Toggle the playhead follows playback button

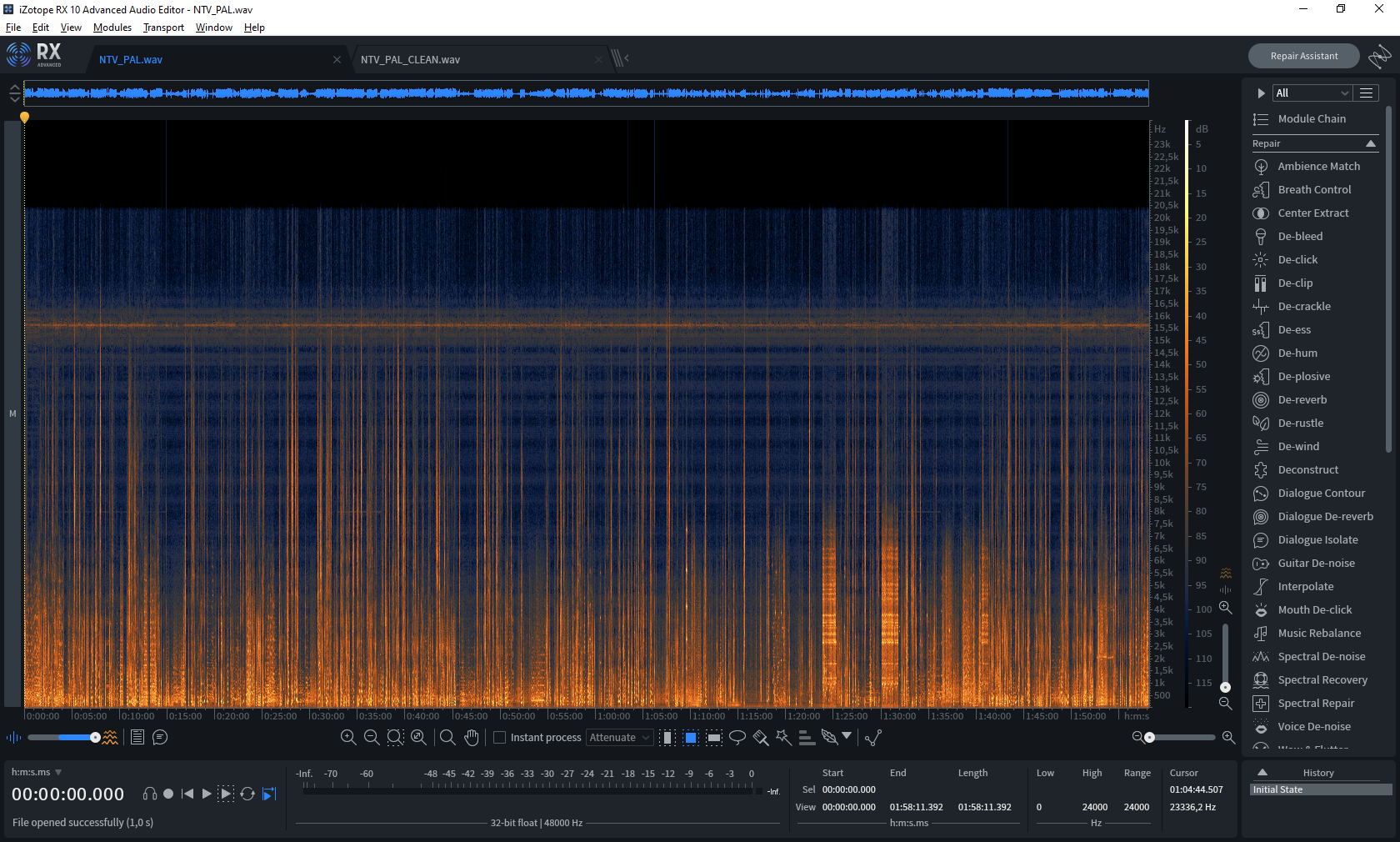(x=269, y=794)
